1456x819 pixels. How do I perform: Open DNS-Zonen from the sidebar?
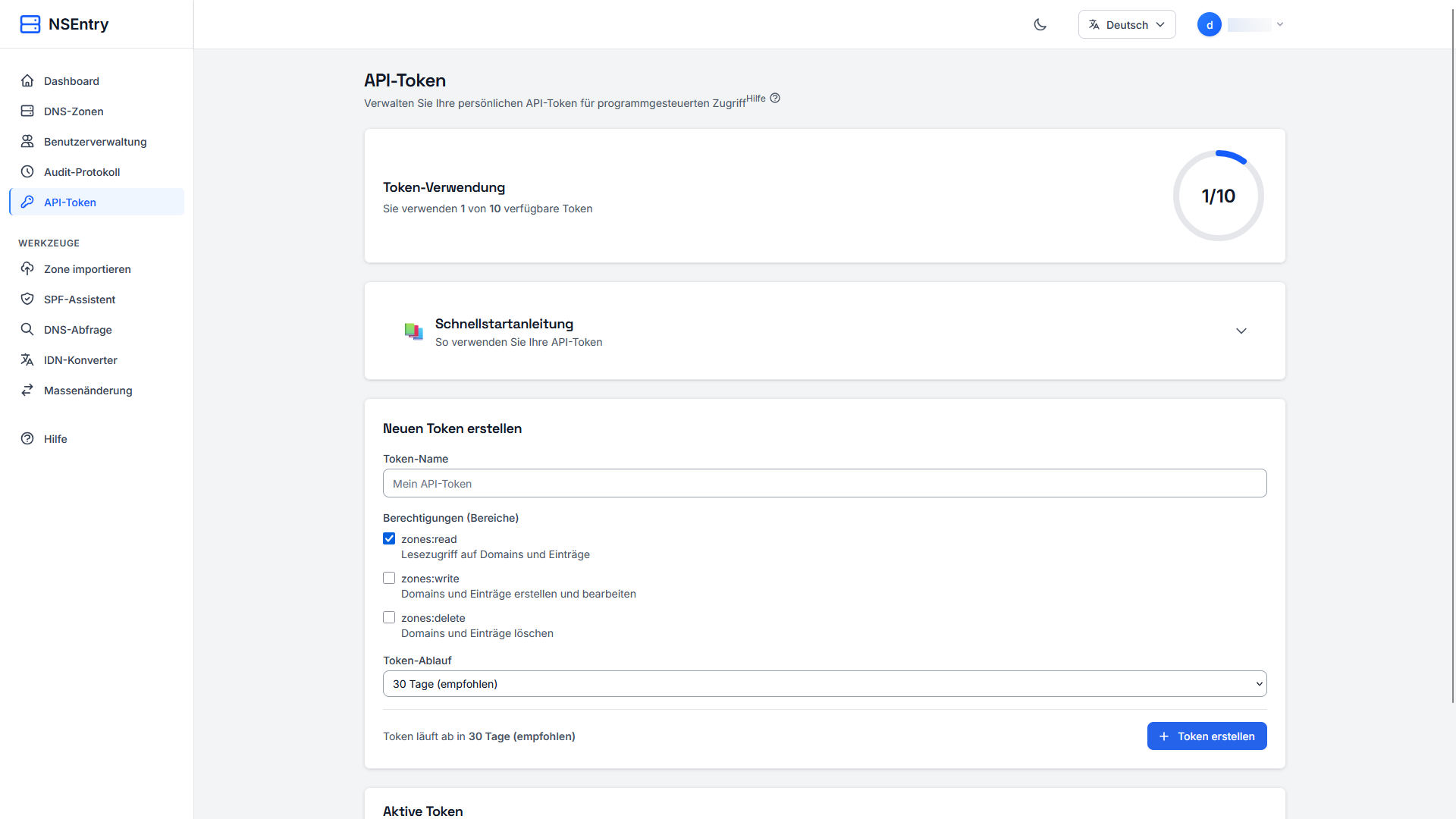tap(97, 111)
